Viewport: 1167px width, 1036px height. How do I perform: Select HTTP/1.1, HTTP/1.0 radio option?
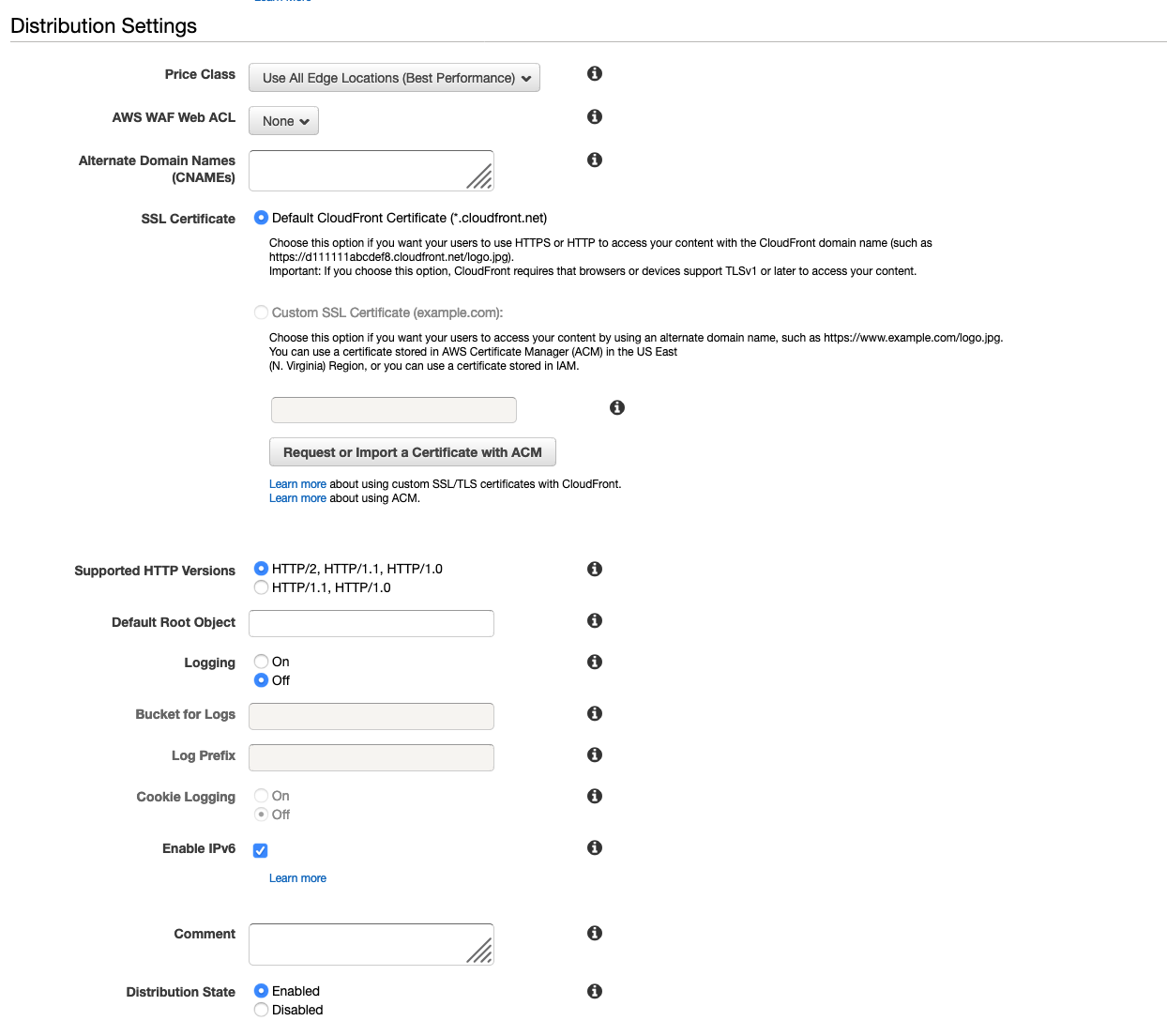click(262, 587)
